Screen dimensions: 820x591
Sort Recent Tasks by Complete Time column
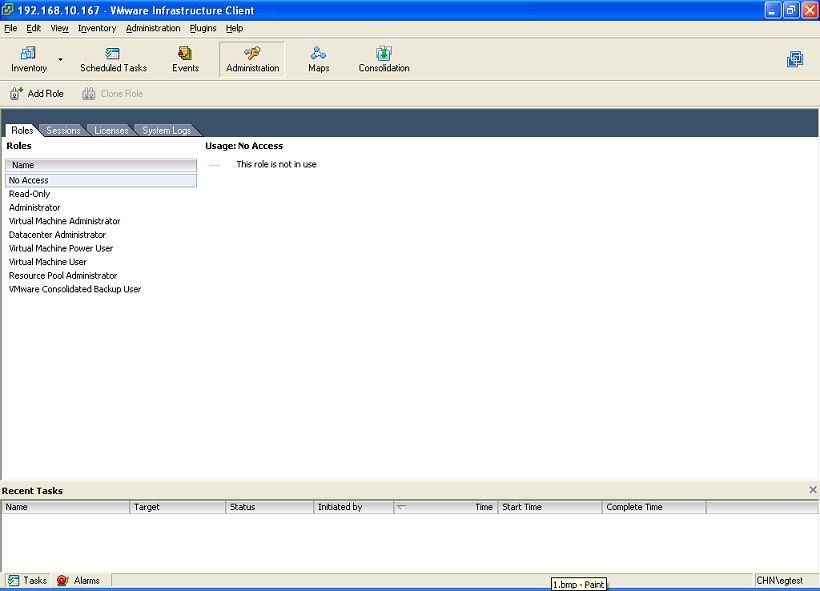pos(654,507)
